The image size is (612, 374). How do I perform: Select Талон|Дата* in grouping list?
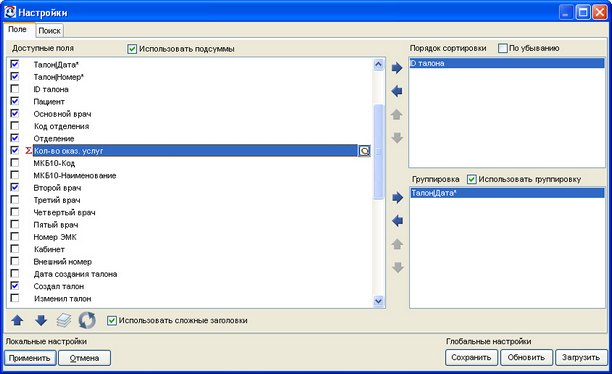(507, 193)
